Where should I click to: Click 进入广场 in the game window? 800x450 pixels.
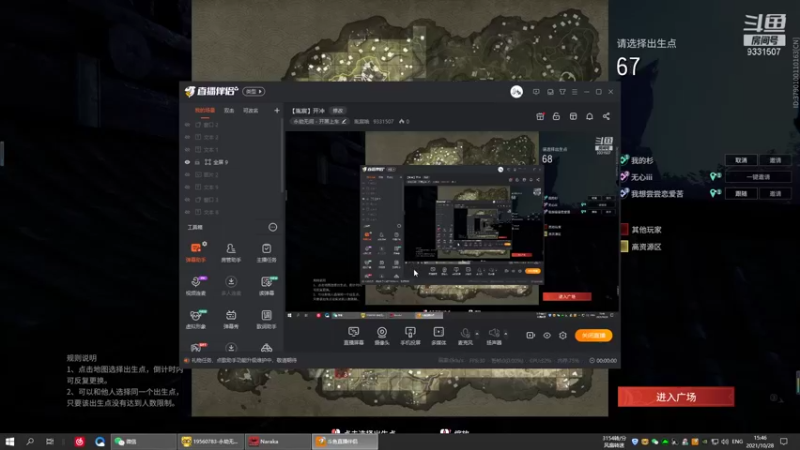[676, 397]
